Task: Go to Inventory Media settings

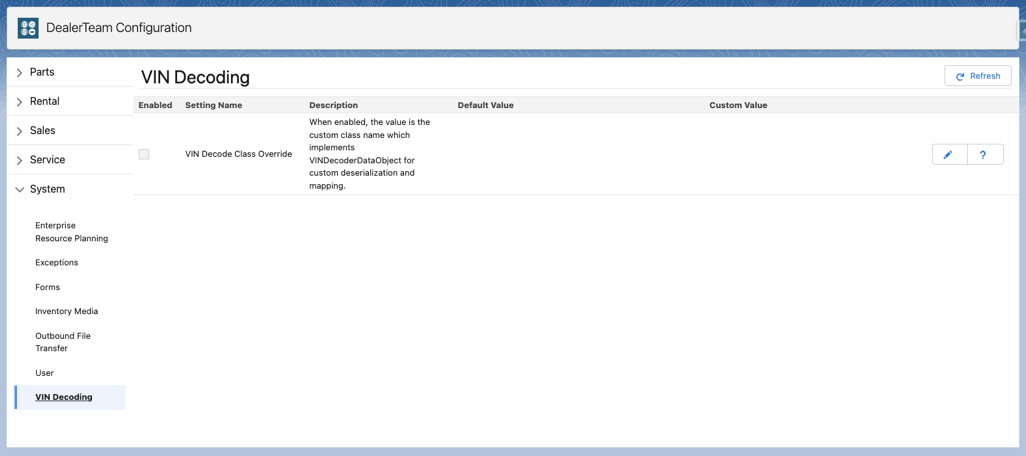Action: tap(67, 311)
